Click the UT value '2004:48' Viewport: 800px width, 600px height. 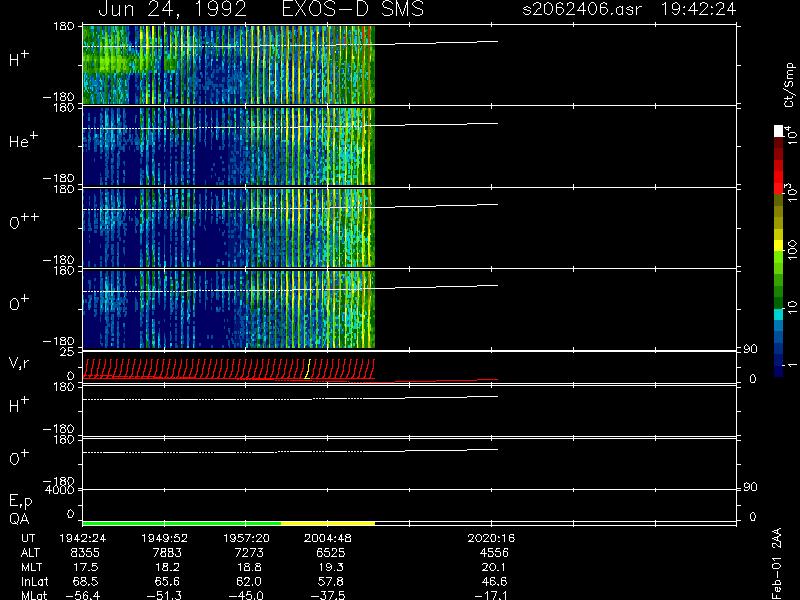click(x=328, y=538)
